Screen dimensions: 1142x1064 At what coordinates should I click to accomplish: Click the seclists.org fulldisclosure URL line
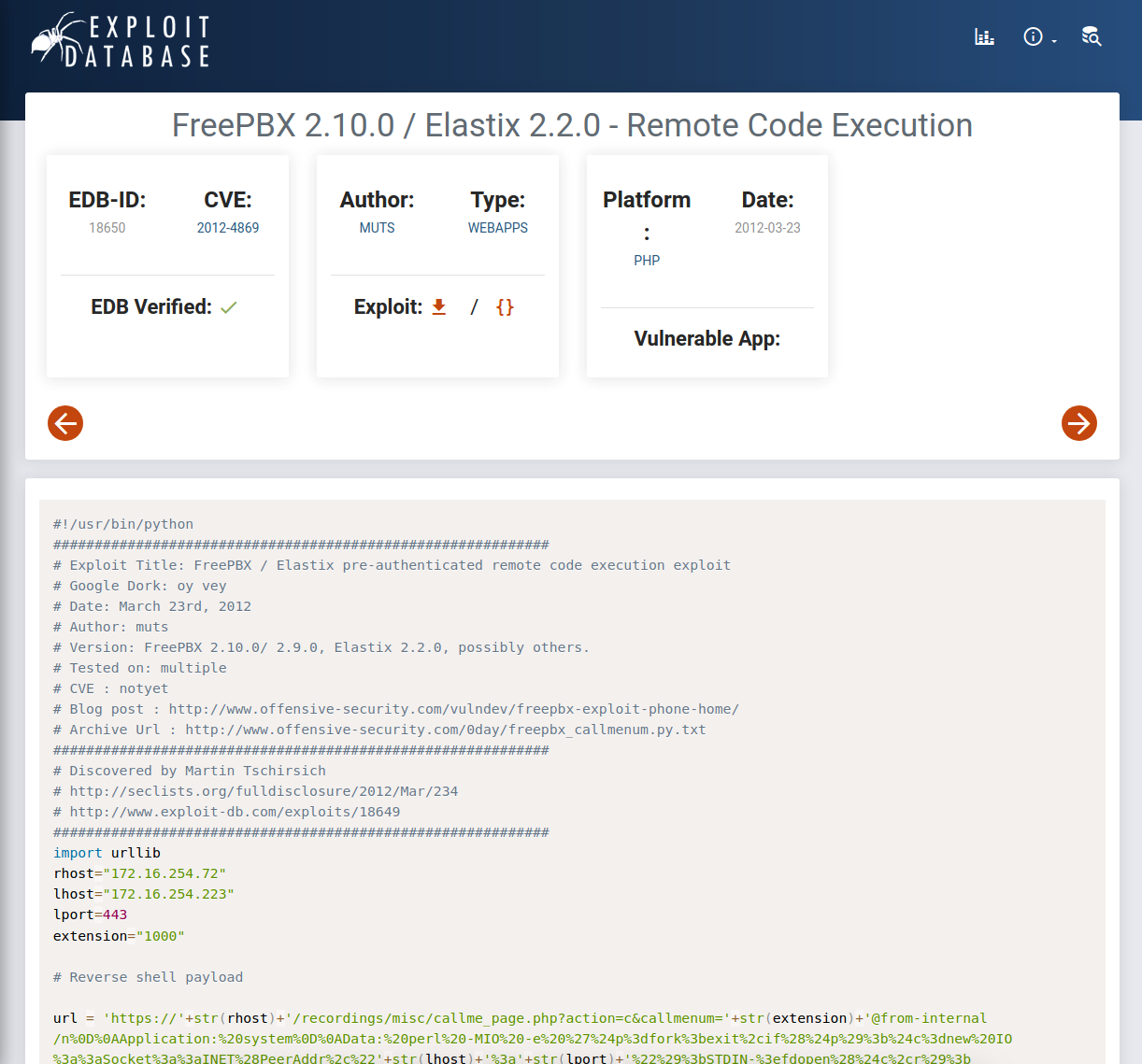point(256,791)
